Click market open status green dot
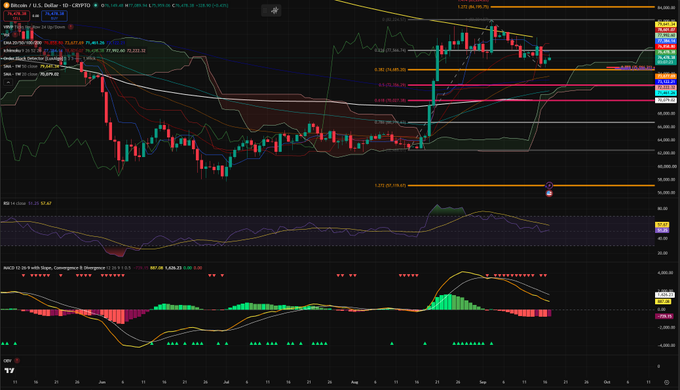The image size is (680, 390). point(95,5)
